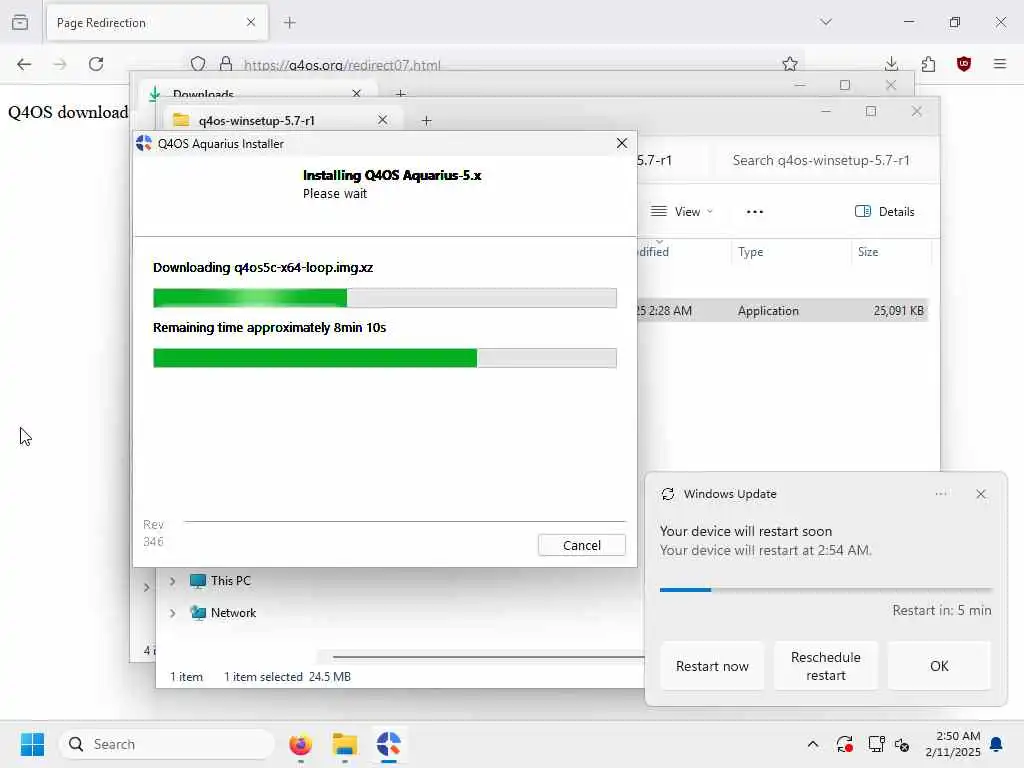Viewport: 1024px width, 768px height.
Task: Dismiss the Windows Update notification
Action: pyautogui.click(x=981, y=494)
